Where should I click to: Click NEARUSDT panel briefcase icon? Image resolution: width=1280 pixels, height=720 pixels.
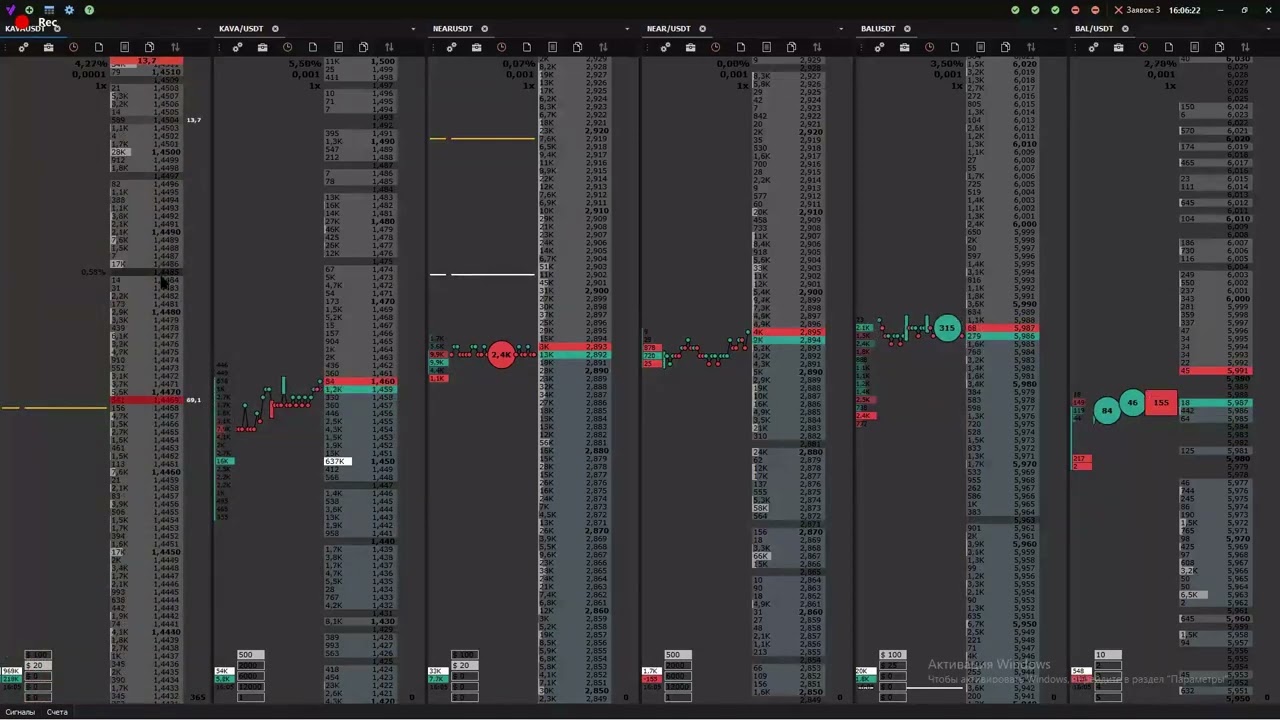point(476,47)
